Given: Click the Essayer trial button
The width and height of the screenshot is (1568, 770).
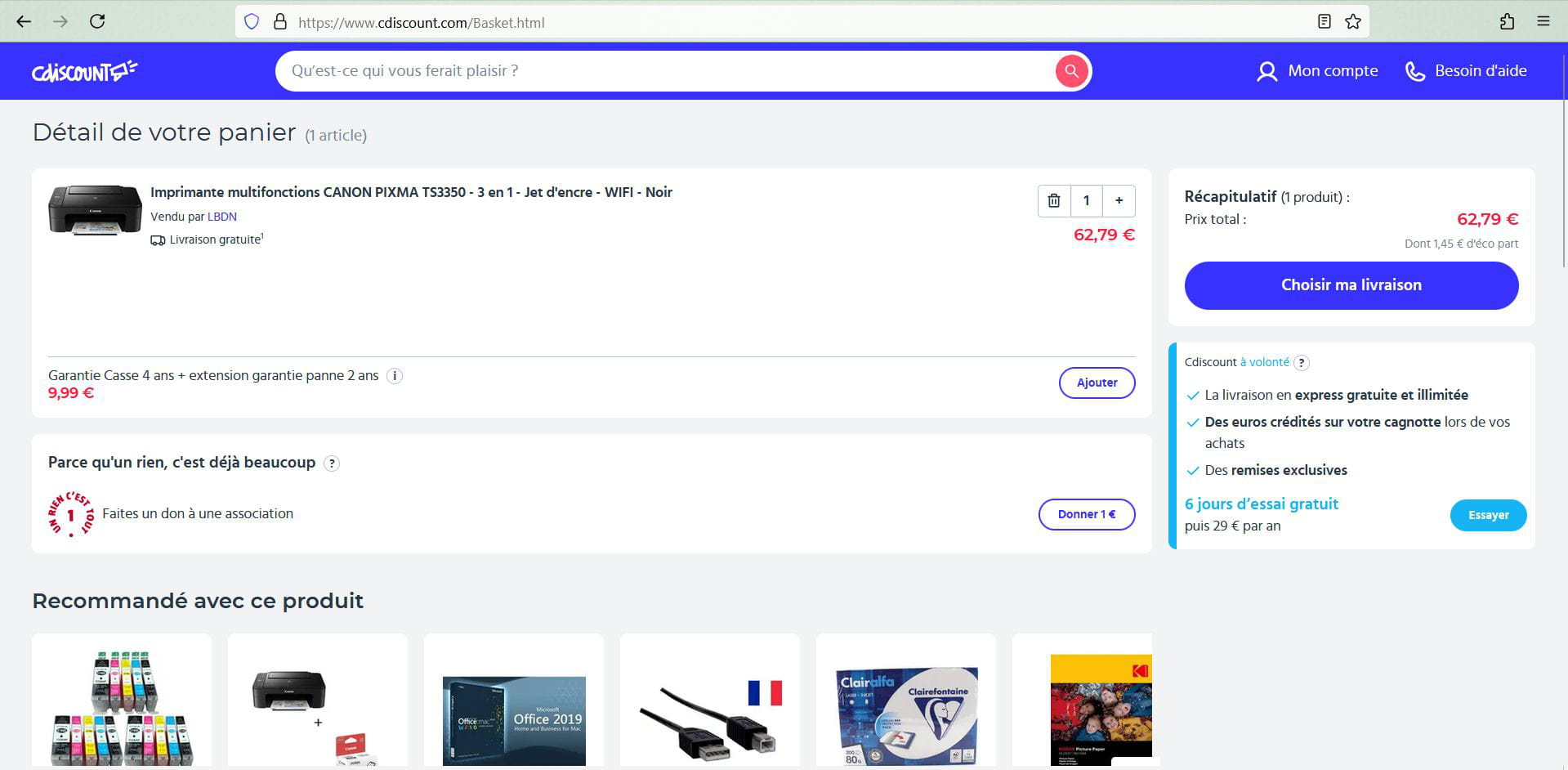Looking at the screenshot, I should 1488,515.
